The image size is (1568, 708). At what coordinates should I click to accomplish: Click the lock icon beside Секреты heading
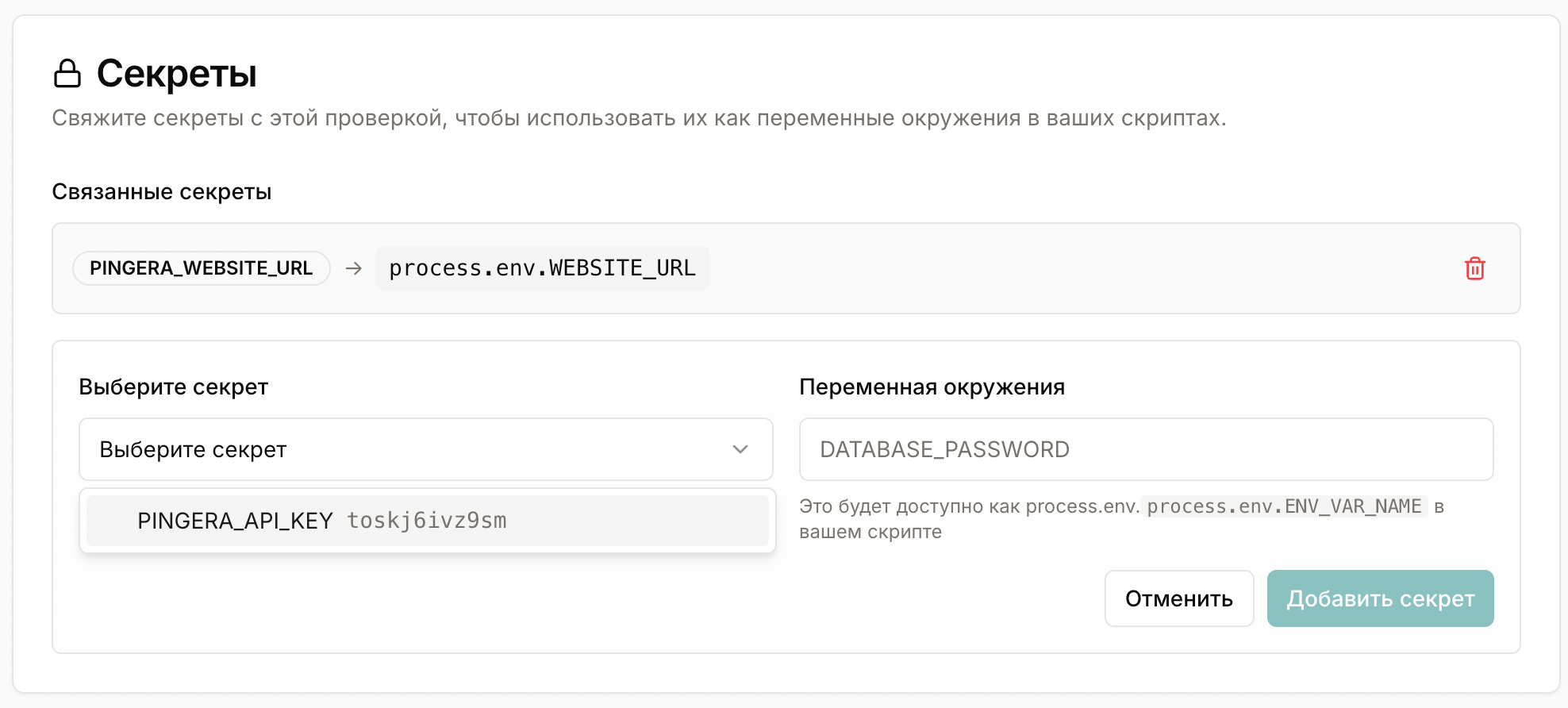click(67, 74)
